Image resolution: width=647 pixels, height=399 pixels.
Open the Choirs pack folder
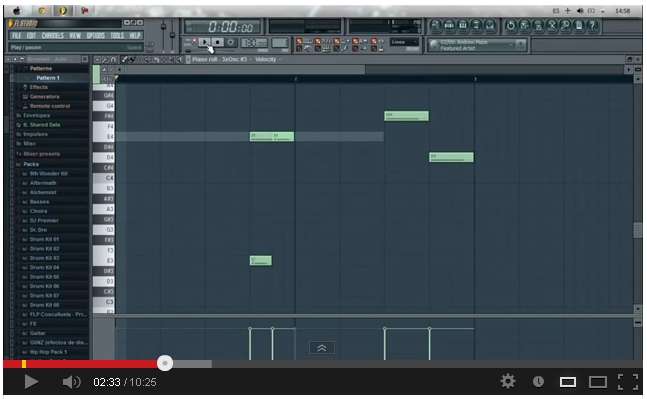coord(38,211)
